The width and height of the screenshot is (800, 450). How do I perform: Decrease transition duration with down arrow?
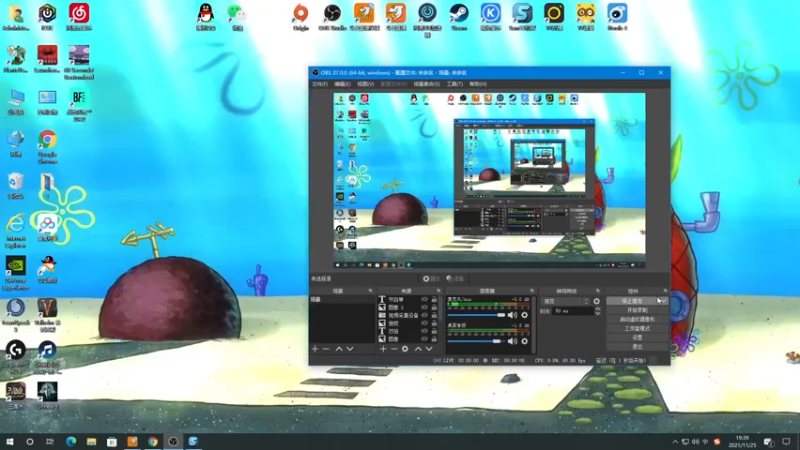pyautogui.click(x=597, y=313)
